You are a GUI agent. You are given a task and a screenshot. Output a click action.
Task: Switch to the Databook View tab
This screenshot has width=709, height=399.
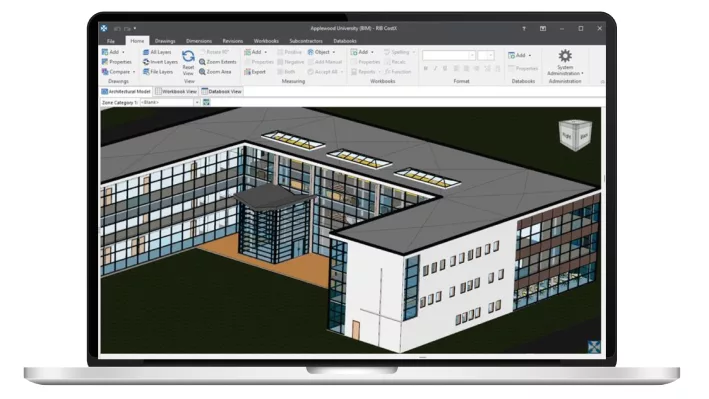point(222,91)
